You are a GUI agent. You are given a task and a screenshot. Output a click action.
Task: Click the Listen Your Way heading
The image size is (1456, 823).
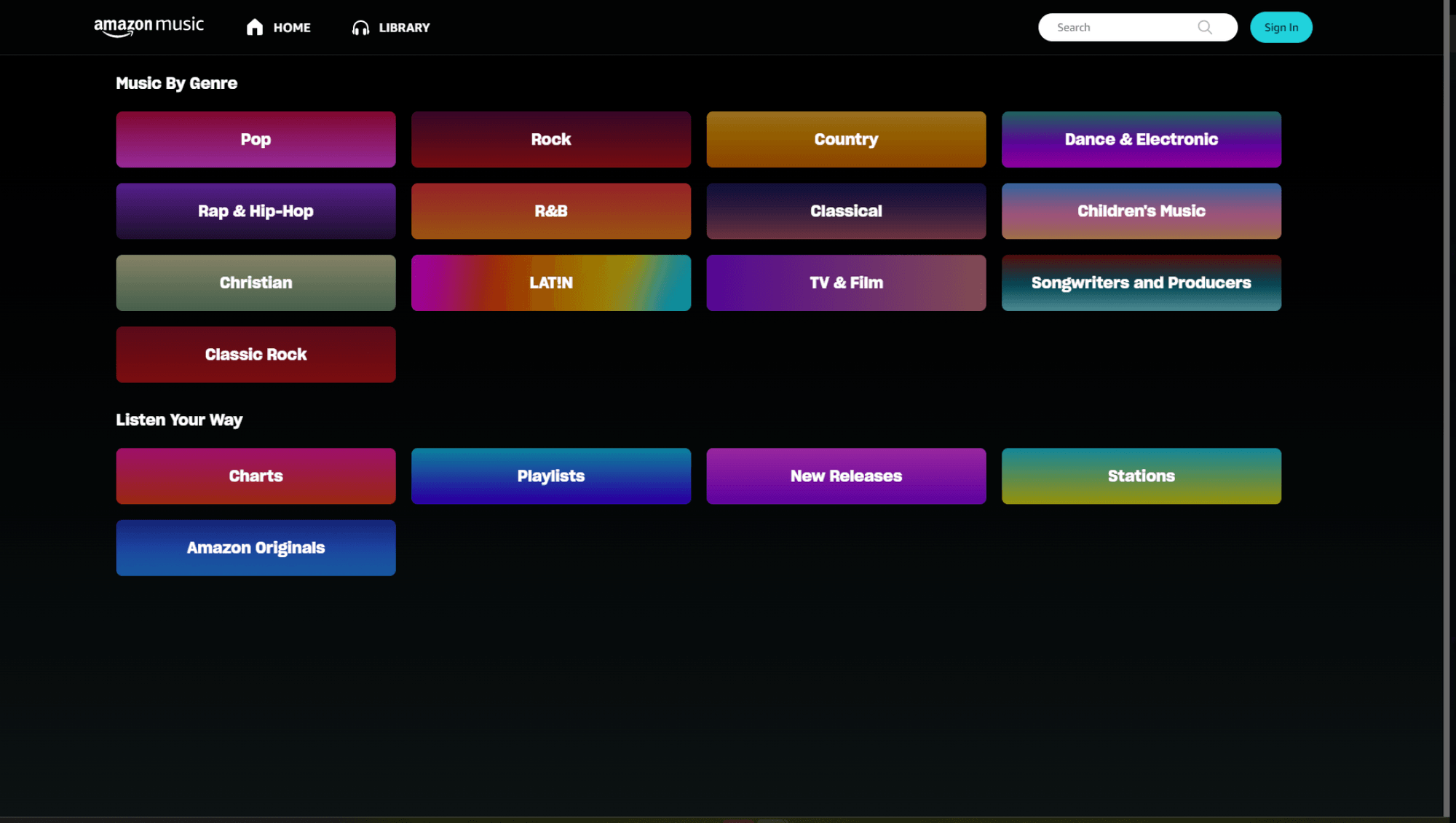pos(179,420)
